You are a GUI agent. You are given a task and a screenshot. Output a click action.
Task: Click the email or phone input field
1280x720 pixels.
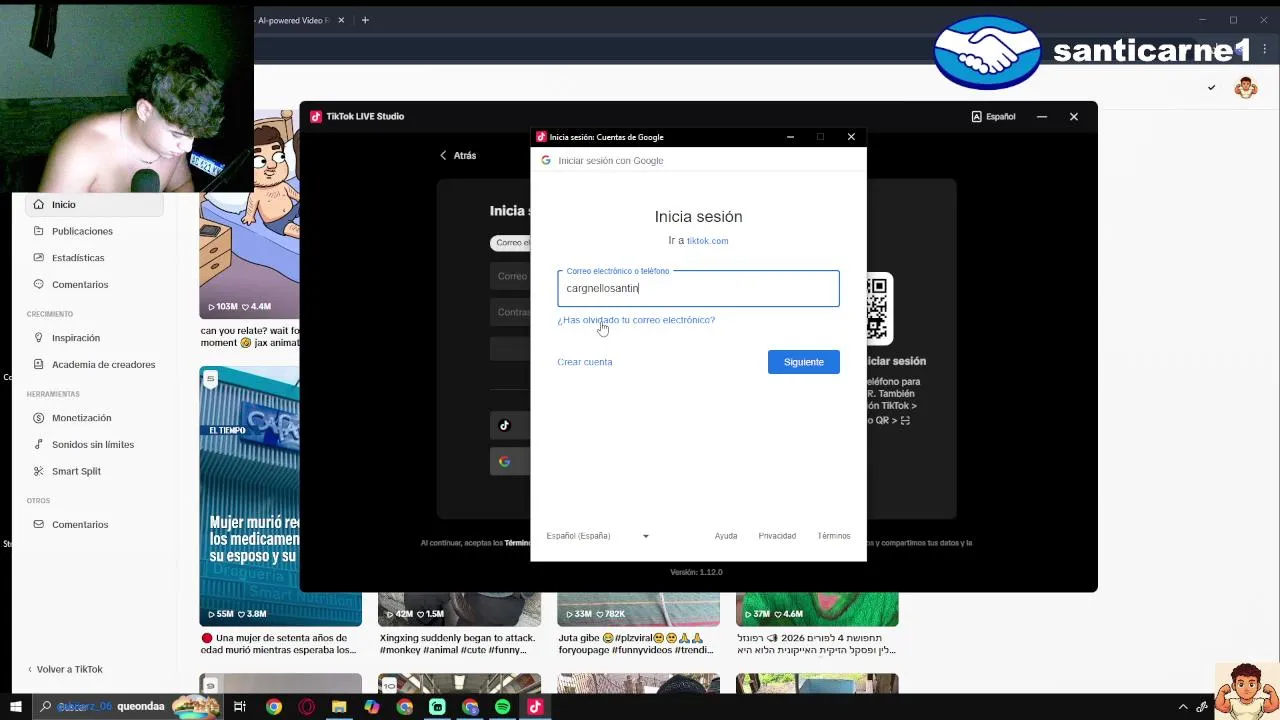click(x=698, y=288)
